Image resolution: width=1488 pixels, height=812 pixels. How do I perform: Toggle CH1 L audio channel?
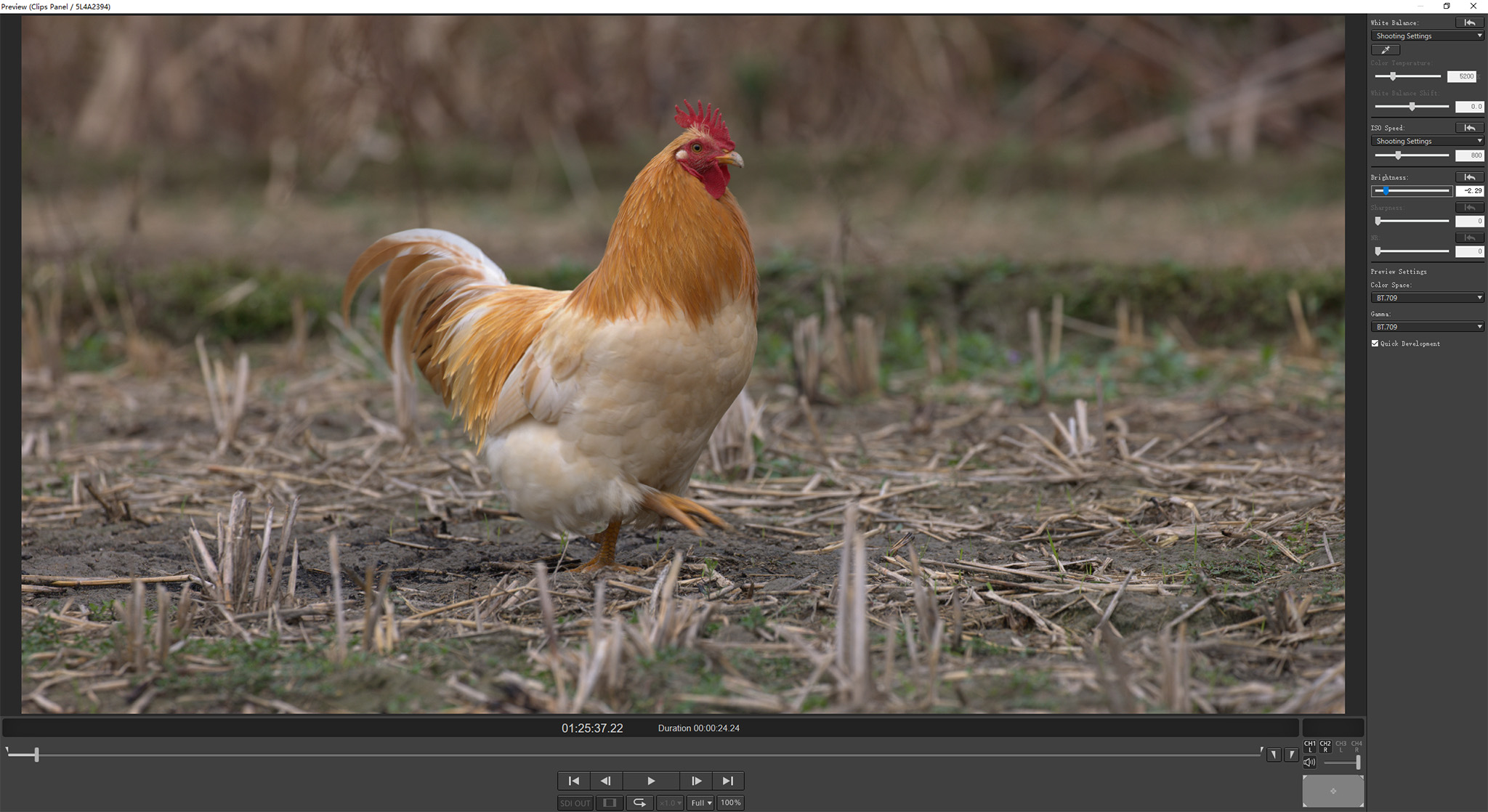pos(1309,746)
